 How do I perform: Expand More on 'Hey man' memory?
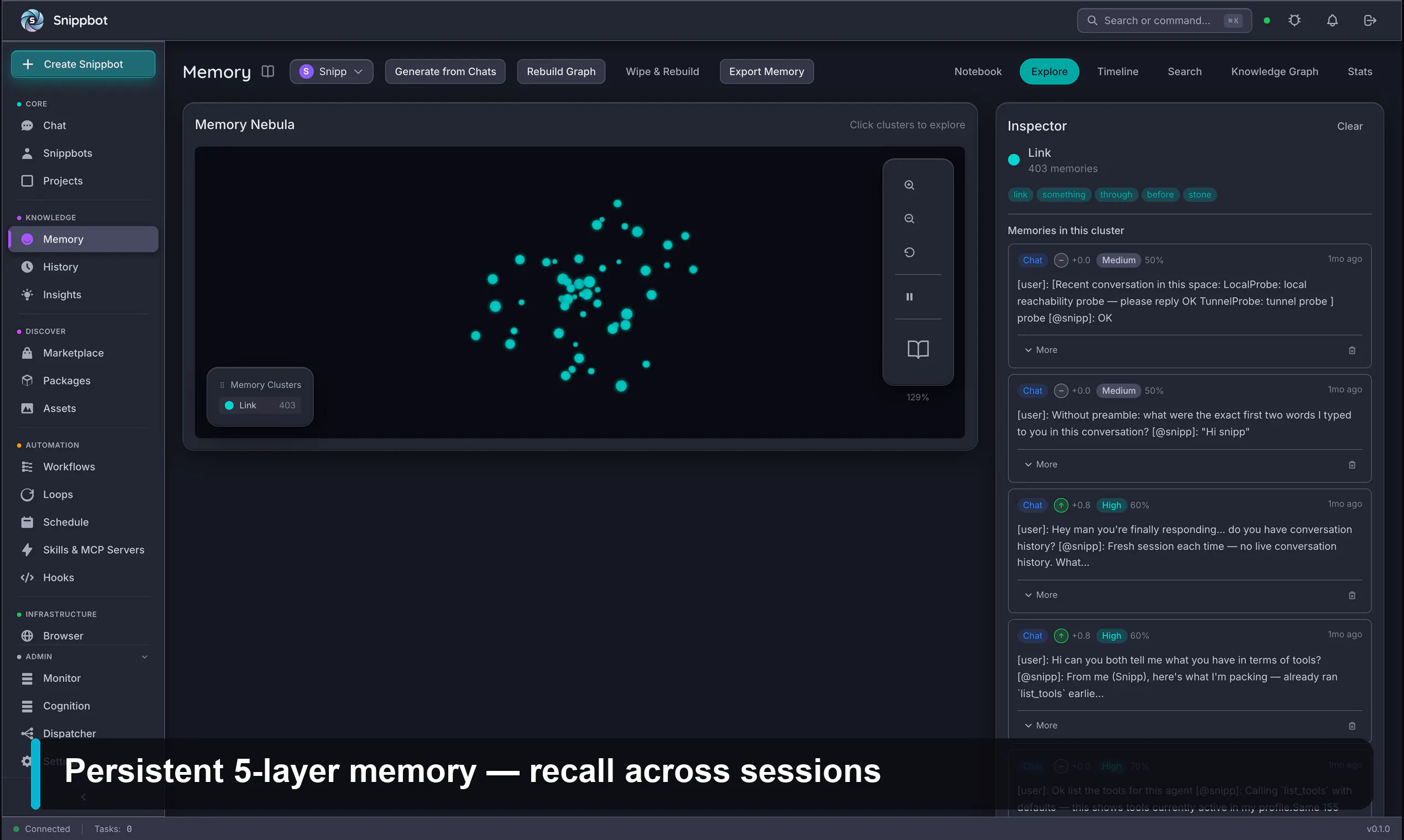(x=1040, y=596)
